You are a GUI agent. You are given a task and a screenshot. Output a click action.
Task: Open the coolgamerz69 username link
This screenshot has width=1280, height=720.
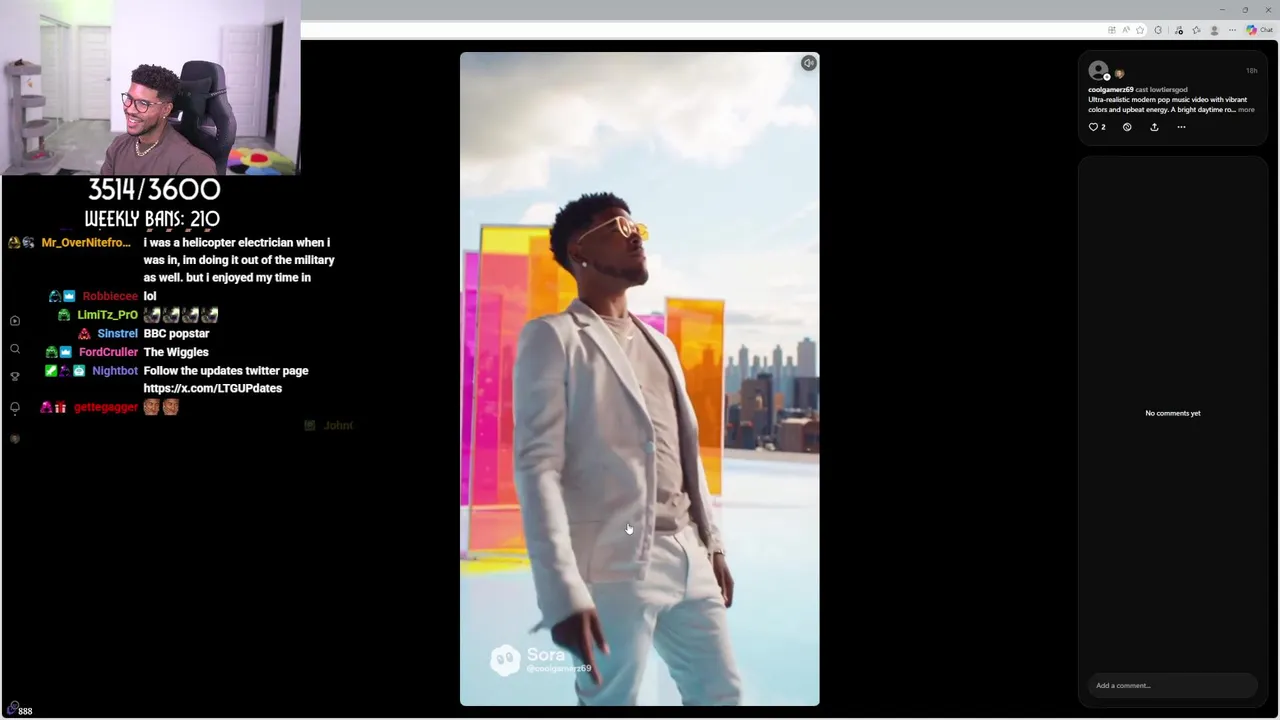tap(1110, 90)
